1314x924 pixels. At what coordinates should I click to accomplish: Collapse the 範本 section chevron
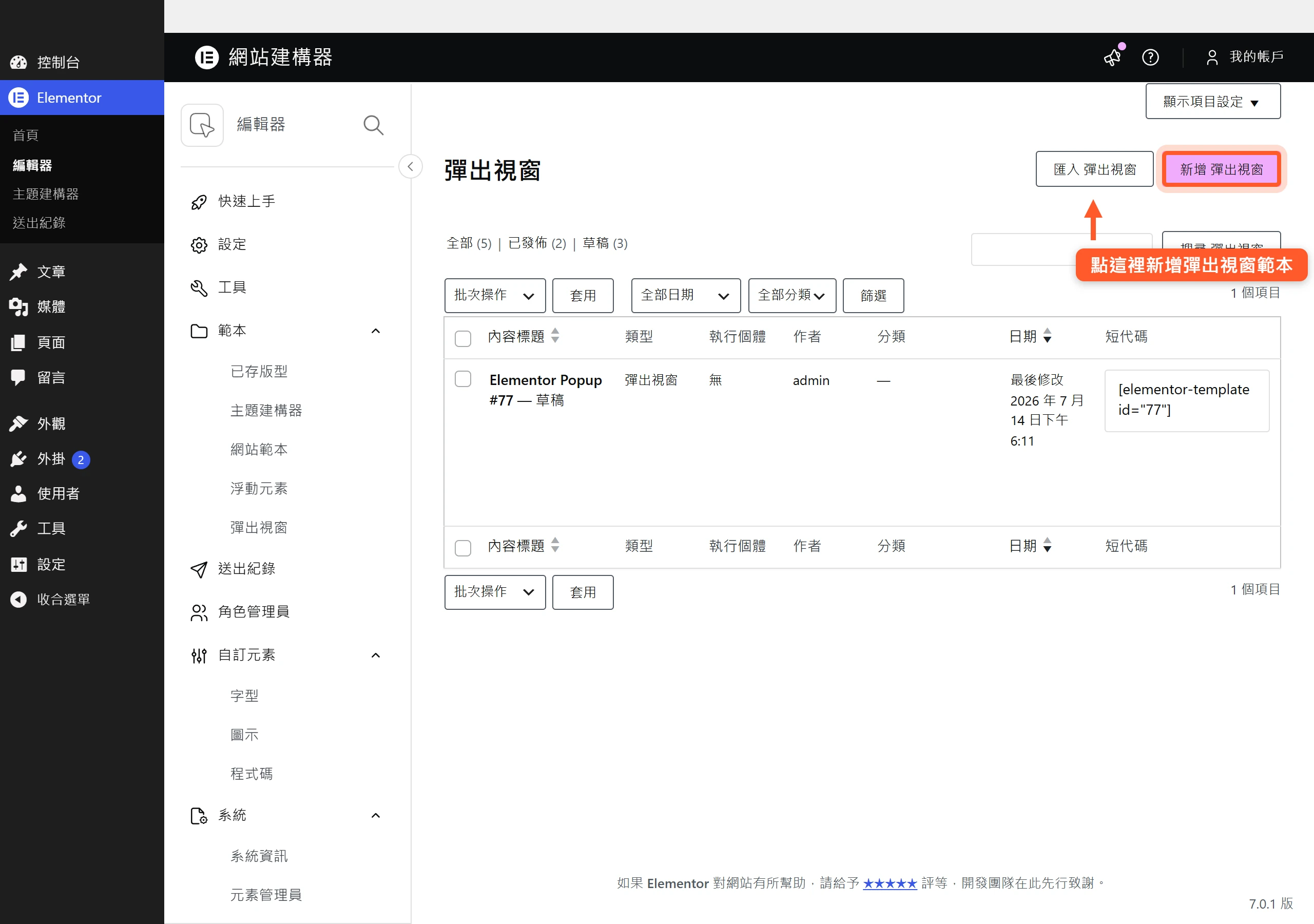[x=375, y=331]
